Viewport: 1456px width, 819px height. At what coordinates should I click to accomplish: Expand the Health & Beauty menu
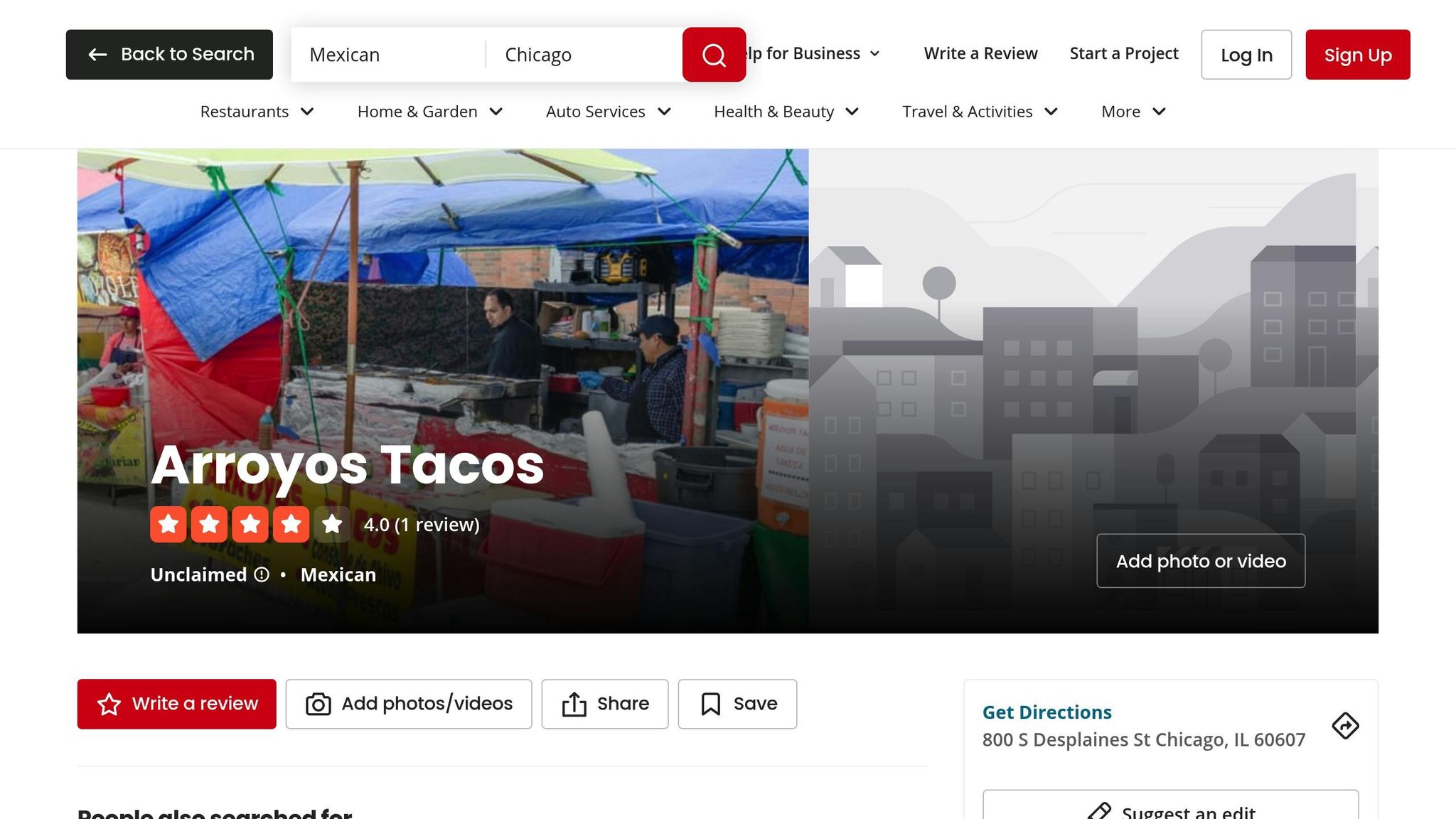click(x=787, y=112)
